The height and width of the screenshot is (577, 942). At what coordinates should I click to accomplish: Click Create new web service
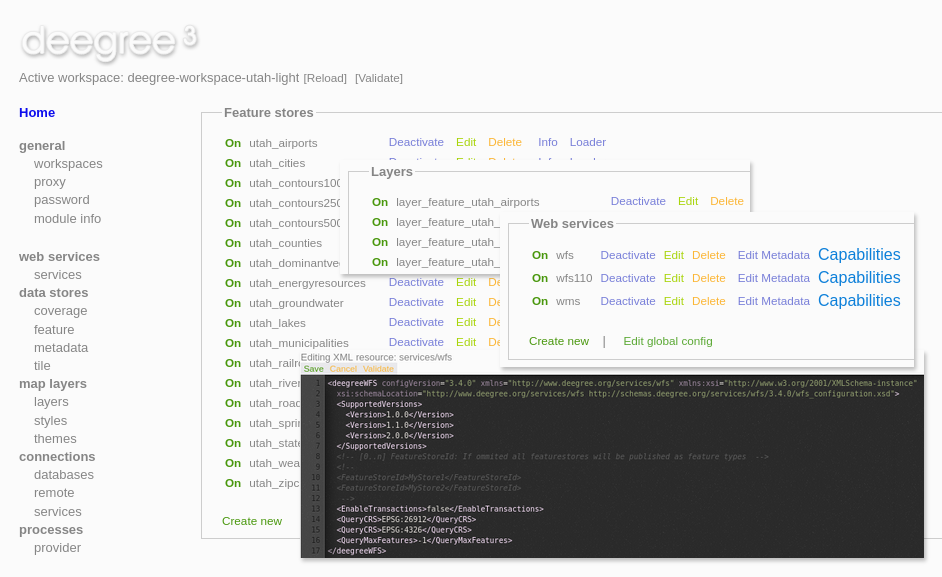coord(559,341)
